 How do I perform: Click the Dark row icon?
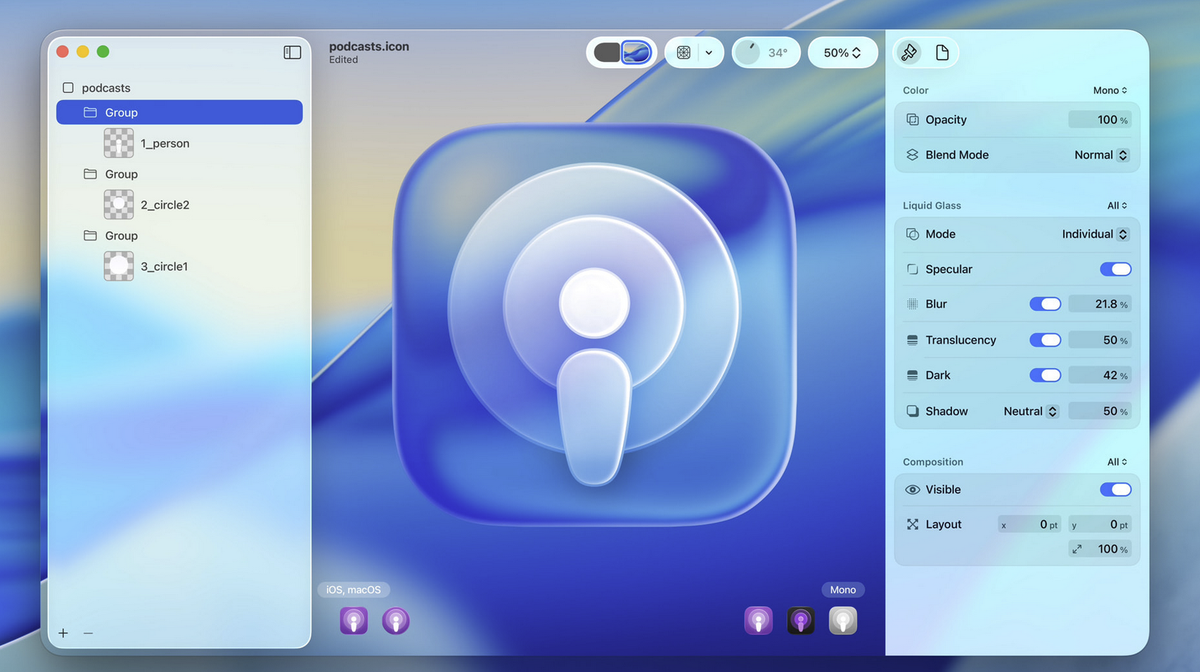coord(912,375)
